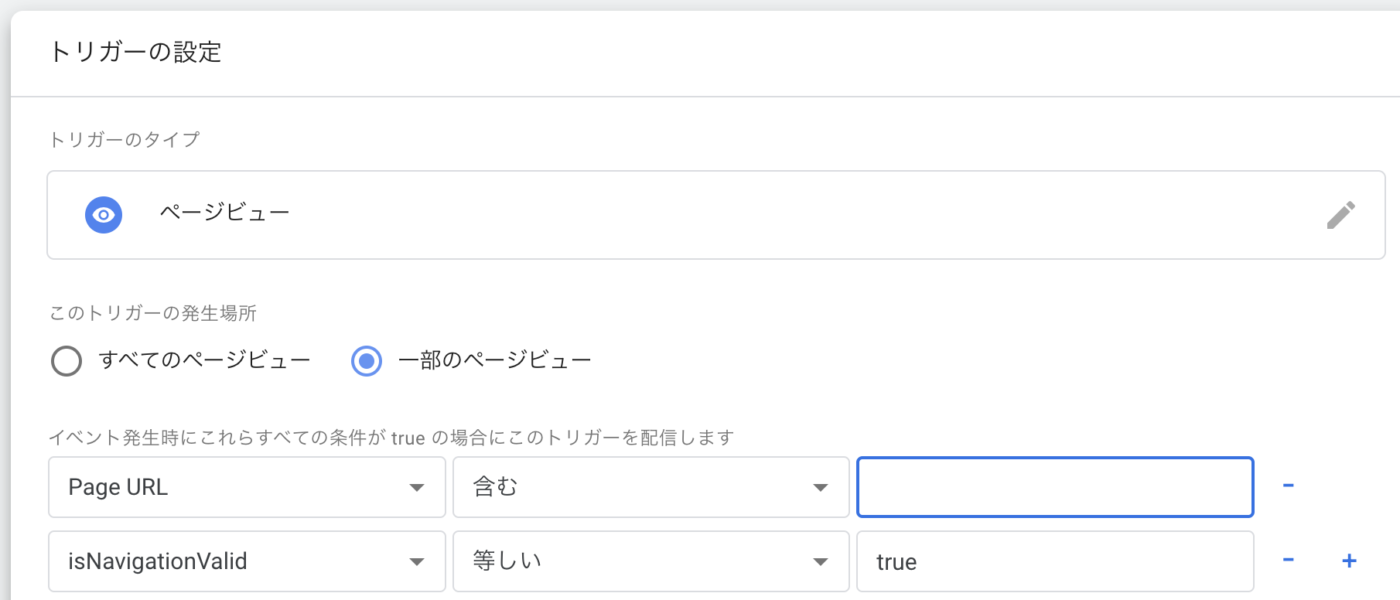This screenshot has width=1400, height=600.
Task: Open the 等しい operator dropdown
Action: 650,561
